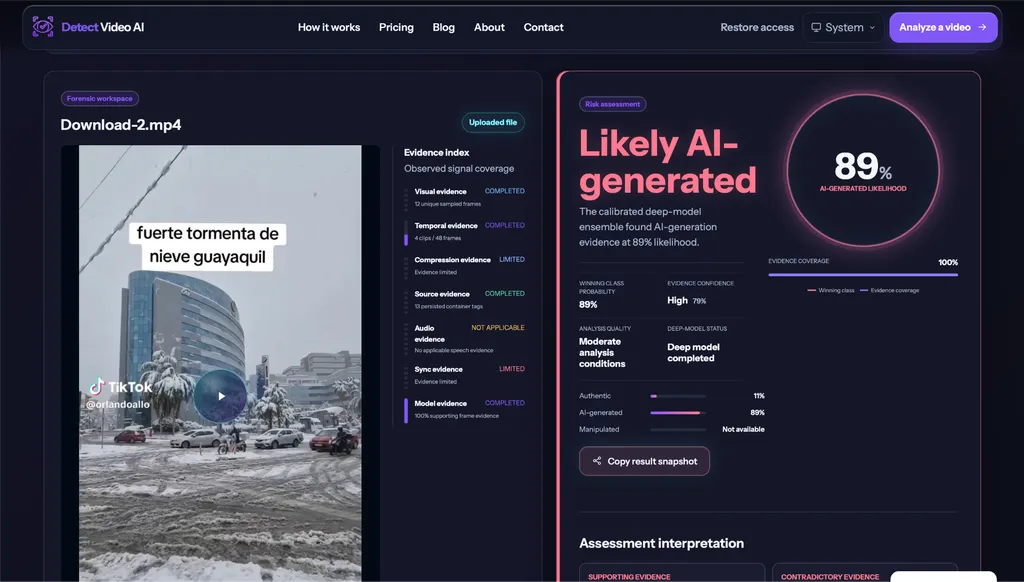Click the Forensic workspace tag

(x=99, y=99)
